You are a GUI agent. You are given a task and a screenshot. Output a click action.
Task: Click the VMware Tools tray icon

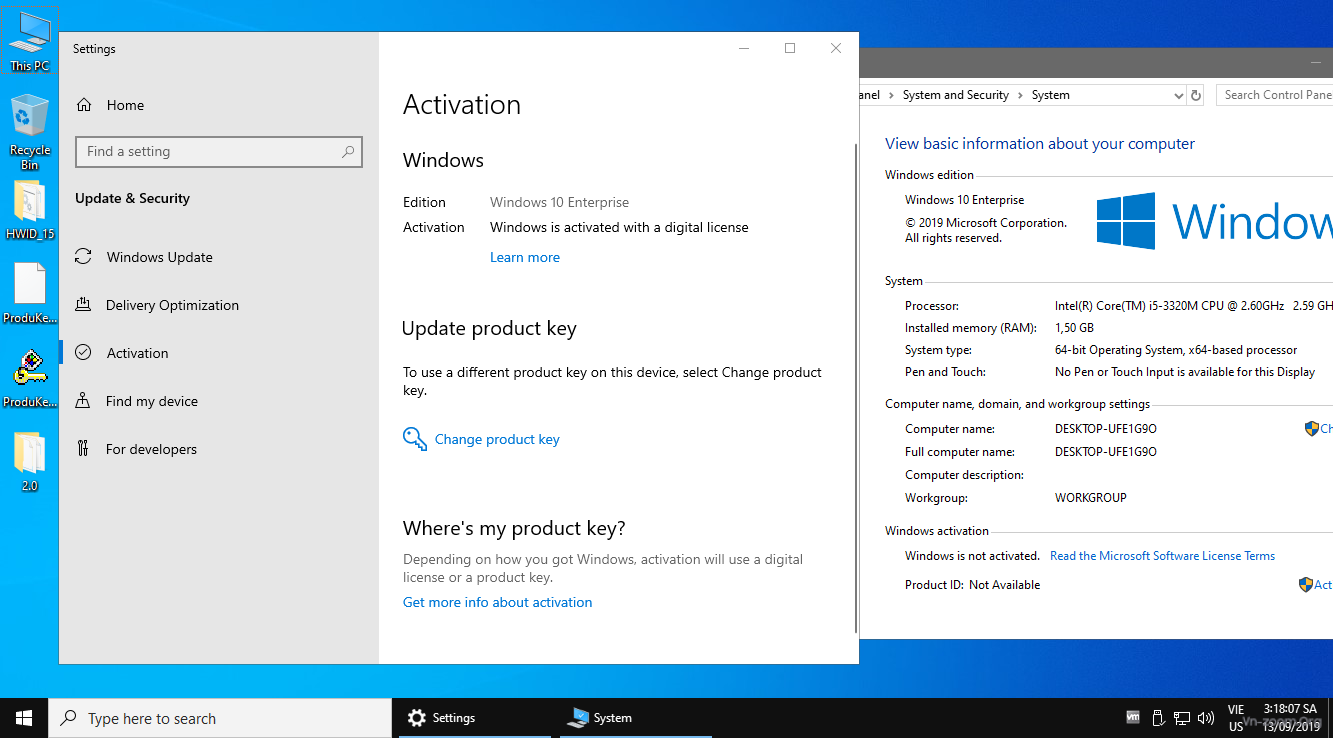(x=1133, y=718)
